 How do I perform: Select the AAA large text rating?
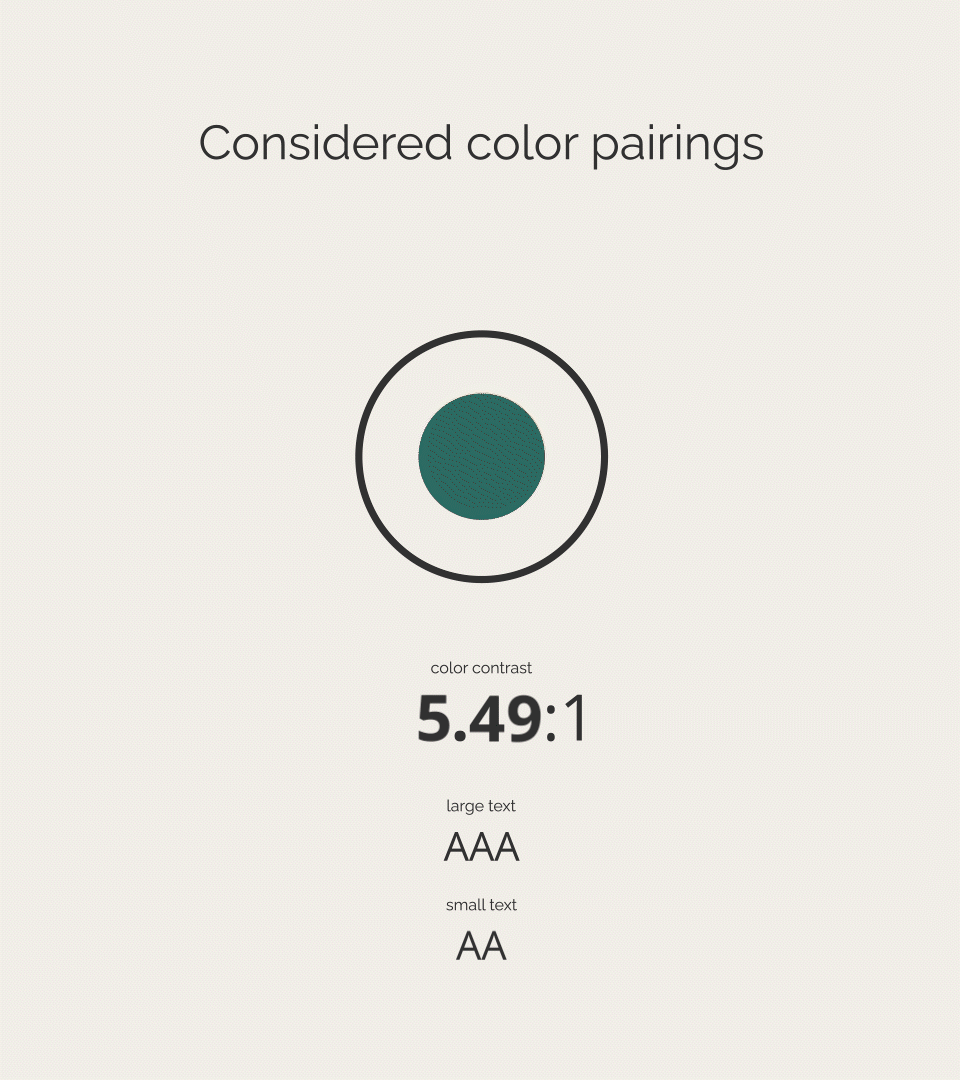[481, 848]
